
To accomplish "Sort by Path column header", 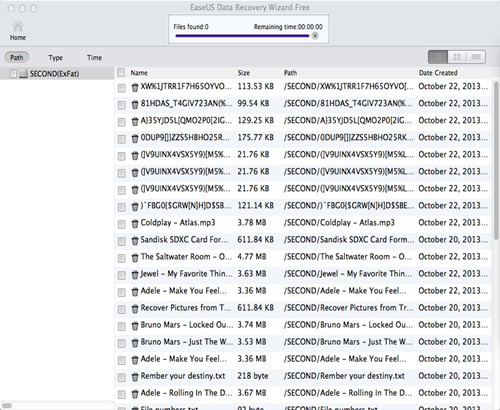I will coord(290,73).
